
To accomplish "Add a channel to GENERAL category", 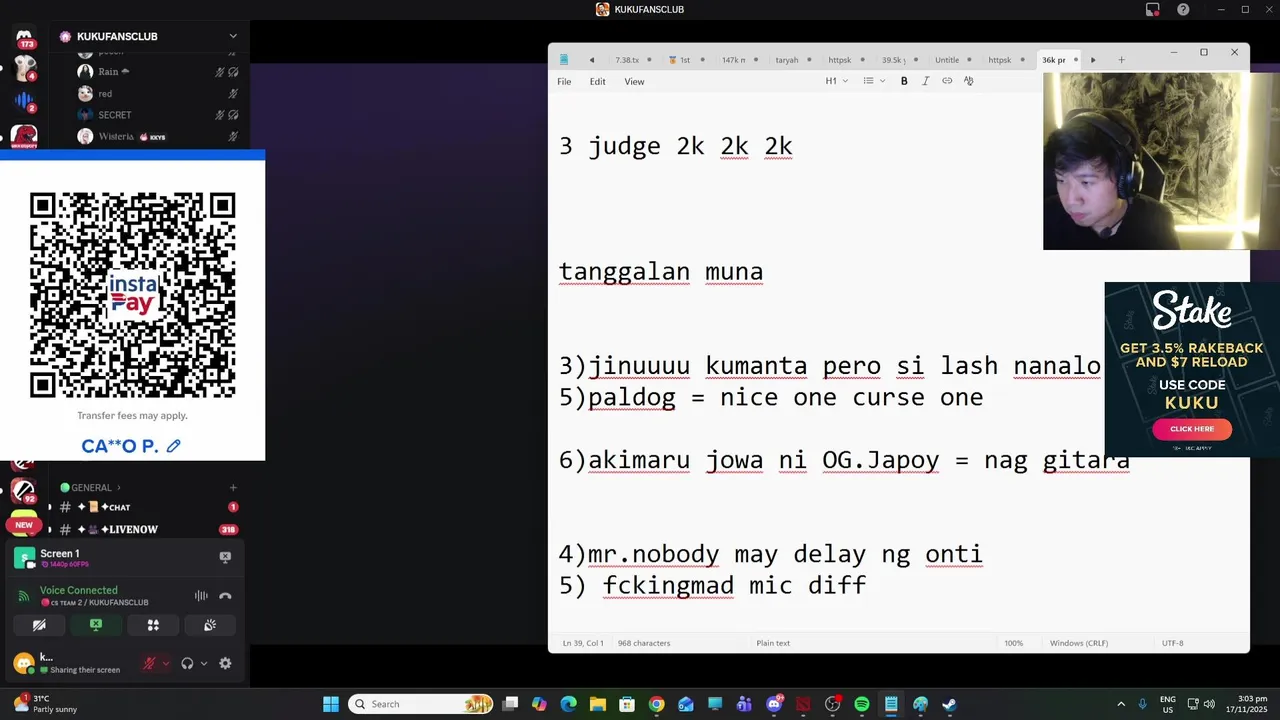I will point(233,488).
